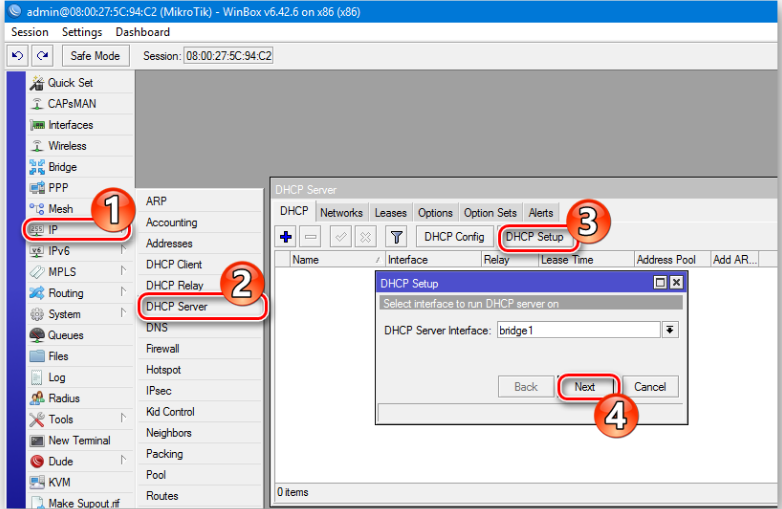Switch to the Options tab

coord(435,212)
